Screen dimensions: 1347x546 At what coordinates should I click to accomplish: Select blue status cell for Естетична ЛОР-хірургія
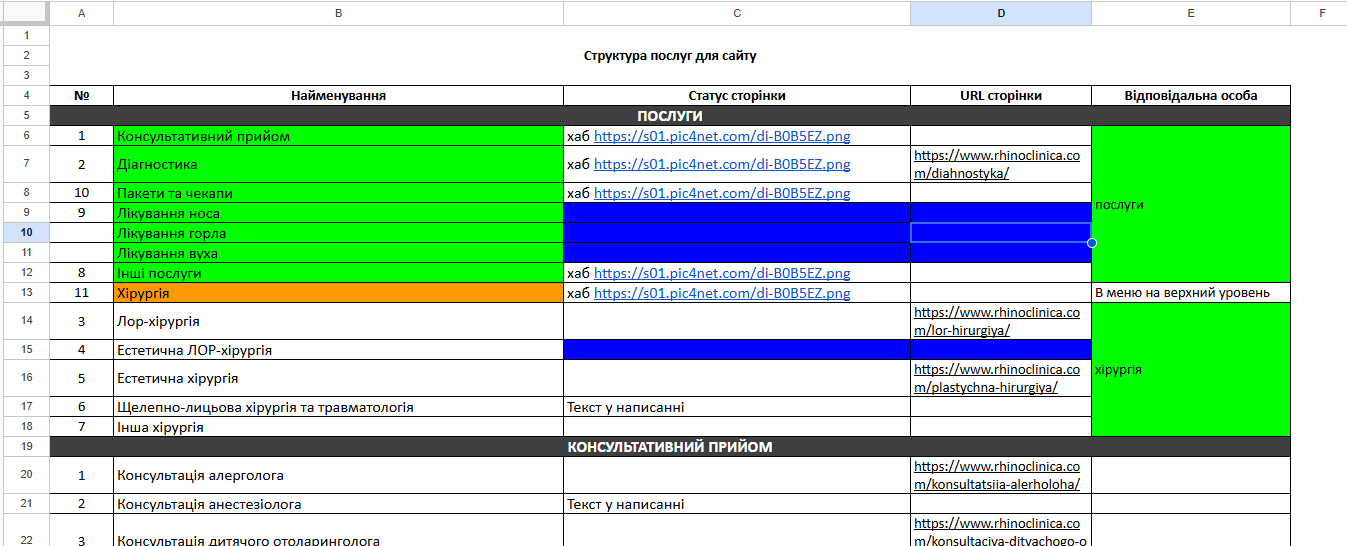click(x=737, y=350)
